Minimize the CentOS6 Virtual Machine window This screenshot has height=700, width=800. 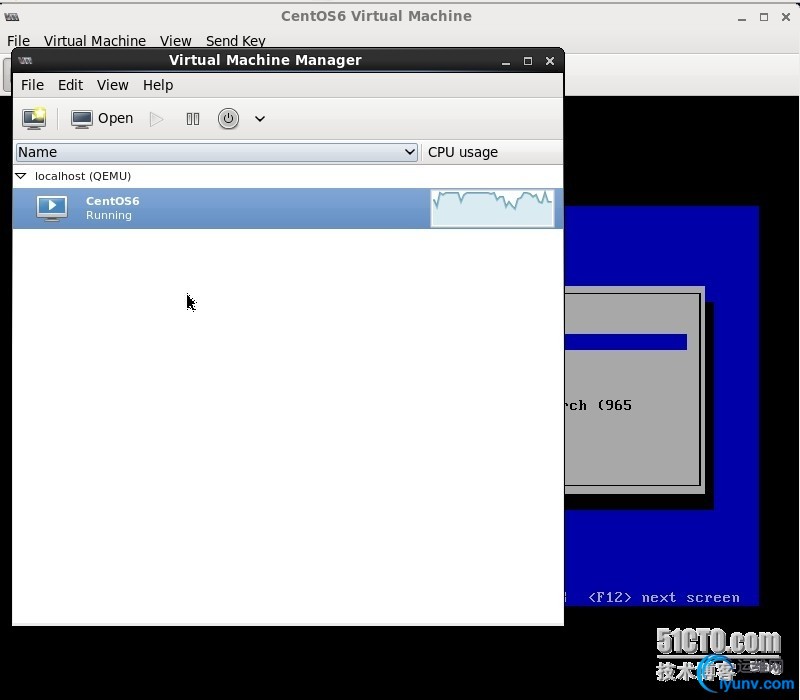point(742,18)
